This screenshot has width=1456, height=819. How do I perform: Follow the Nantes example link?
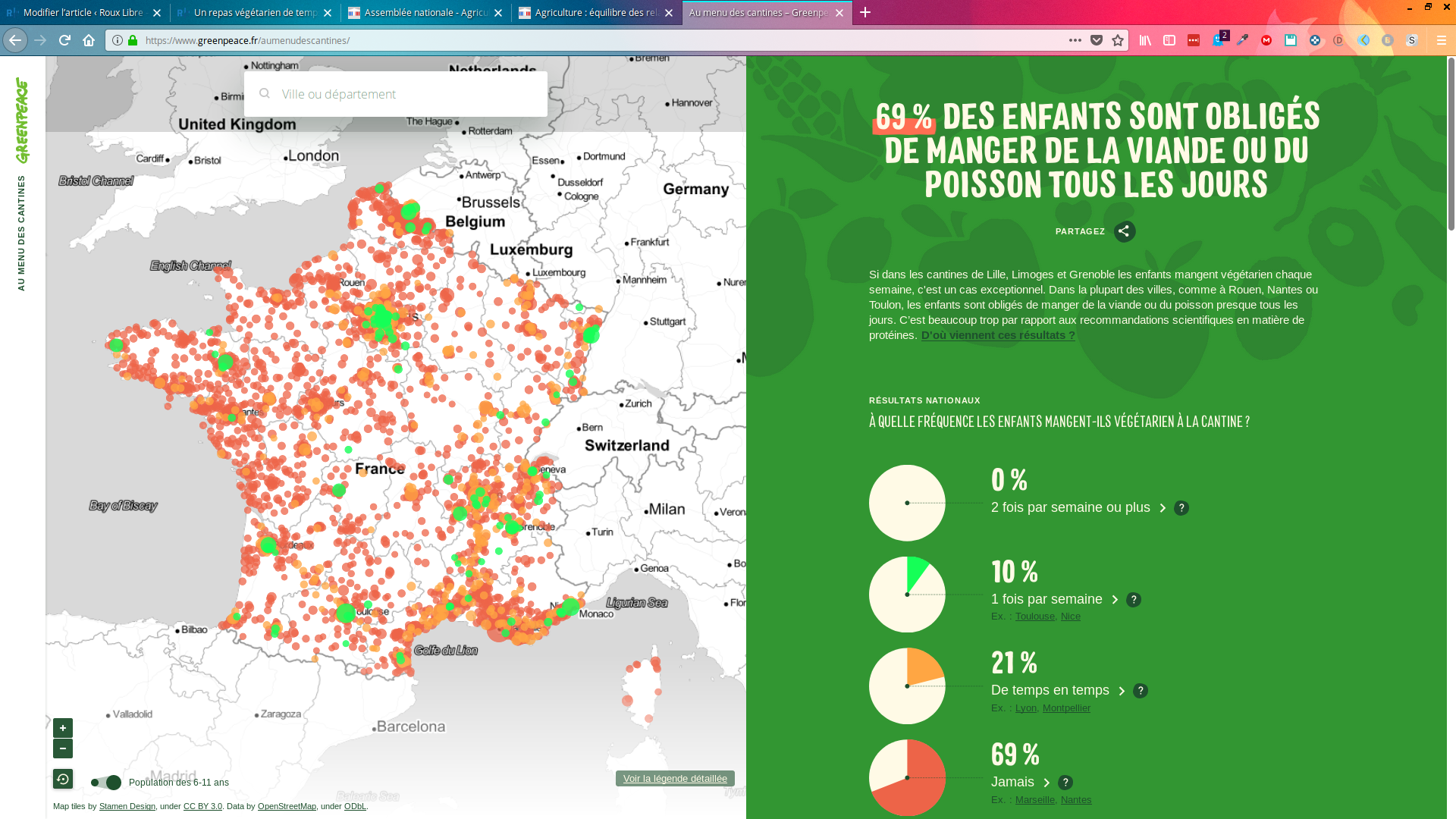coord(1076,800)
